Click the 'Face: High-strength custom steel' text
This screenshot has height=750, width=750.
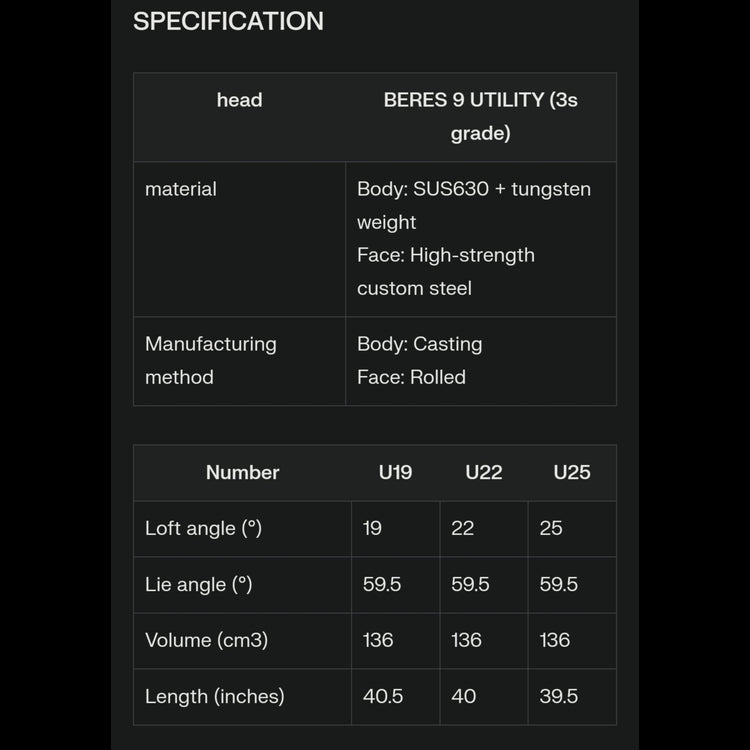tap(446, 271)
